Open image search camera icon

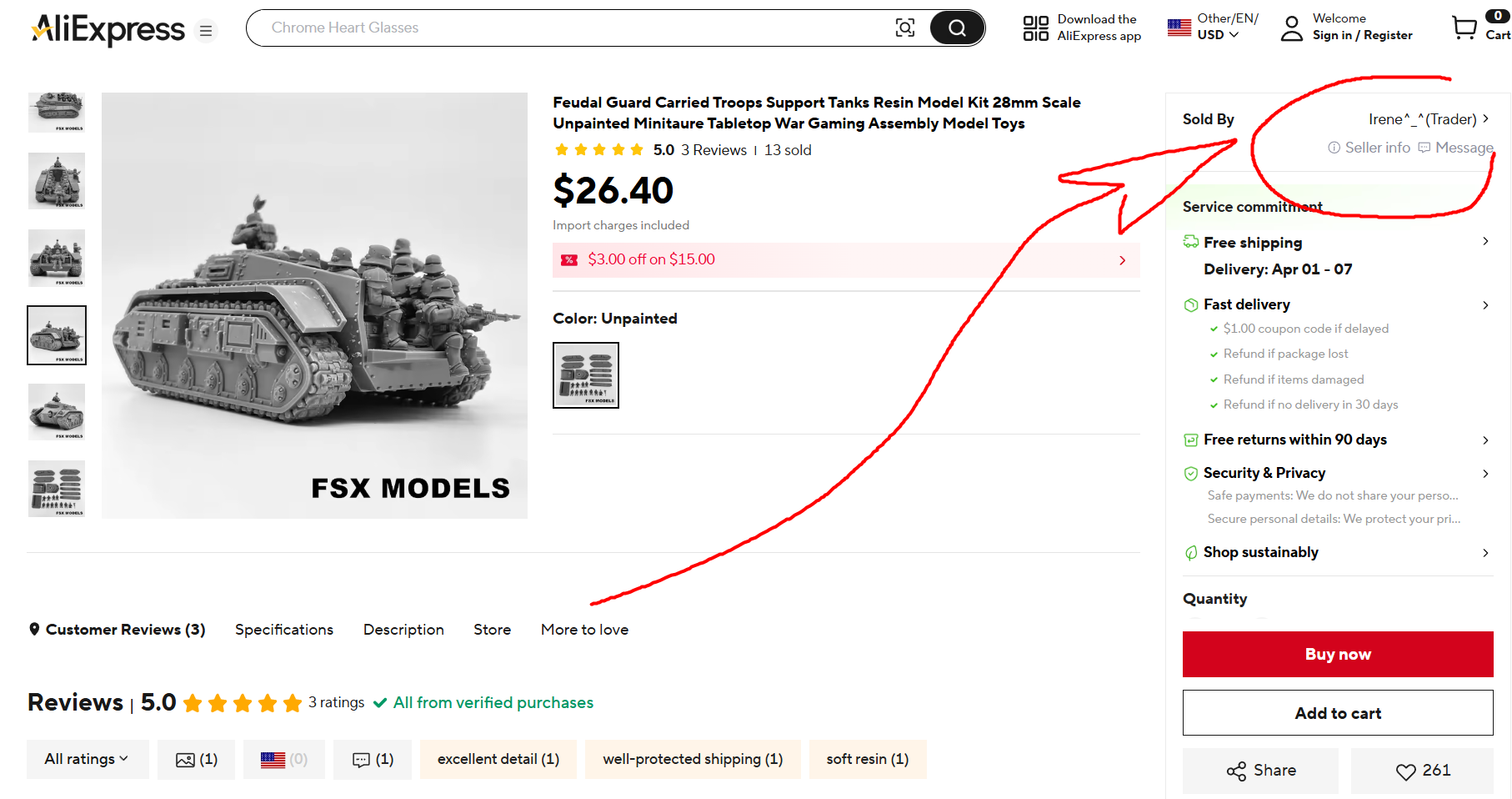pyautogui.click(x=904, y=28)
